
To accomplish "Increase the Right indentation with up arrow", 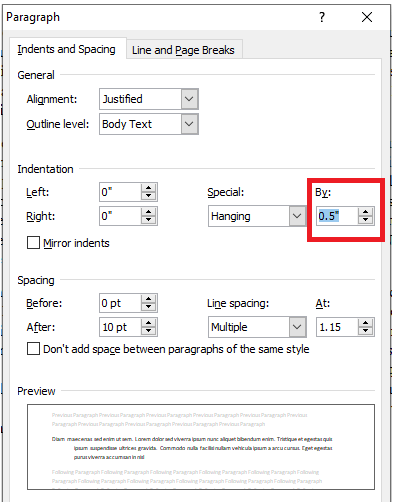I will (148, 212).
